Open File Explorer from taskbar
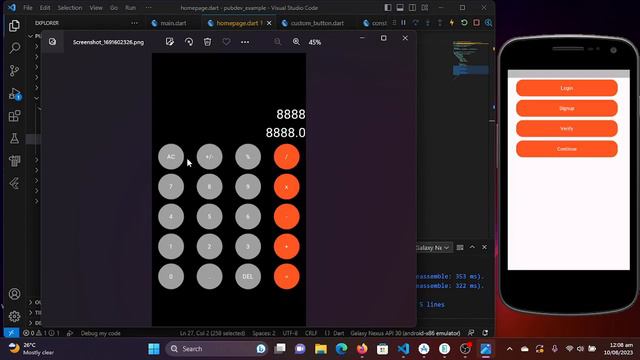Image resolution: width=640 pixels, height=360 pixels. [x=321, y=349]
